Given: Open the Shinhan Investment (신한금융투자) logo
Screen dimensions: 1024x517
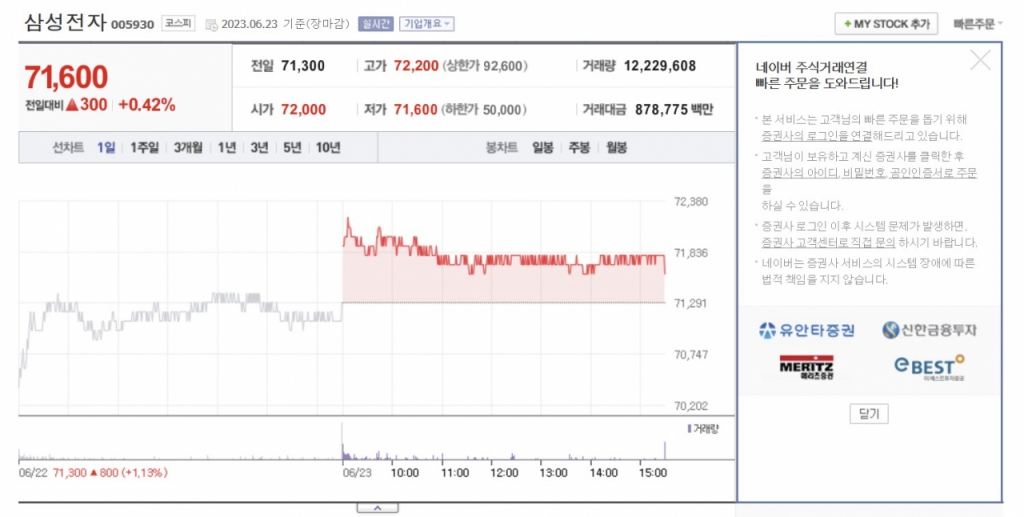Looking at the screenshot, I should (x=929, y=330).
